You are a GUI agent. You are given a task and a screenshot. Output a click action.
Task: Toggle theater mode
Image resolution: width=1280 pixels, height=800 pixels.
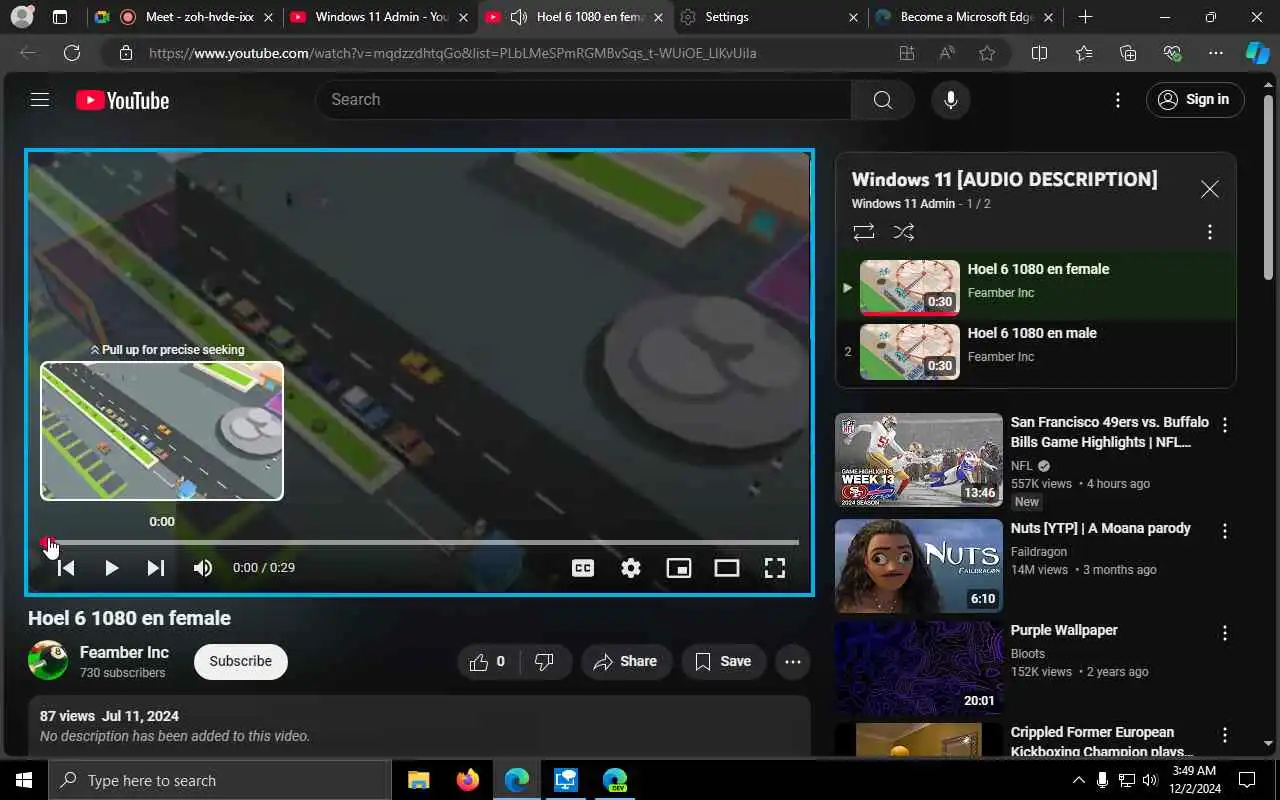(727, 568)
